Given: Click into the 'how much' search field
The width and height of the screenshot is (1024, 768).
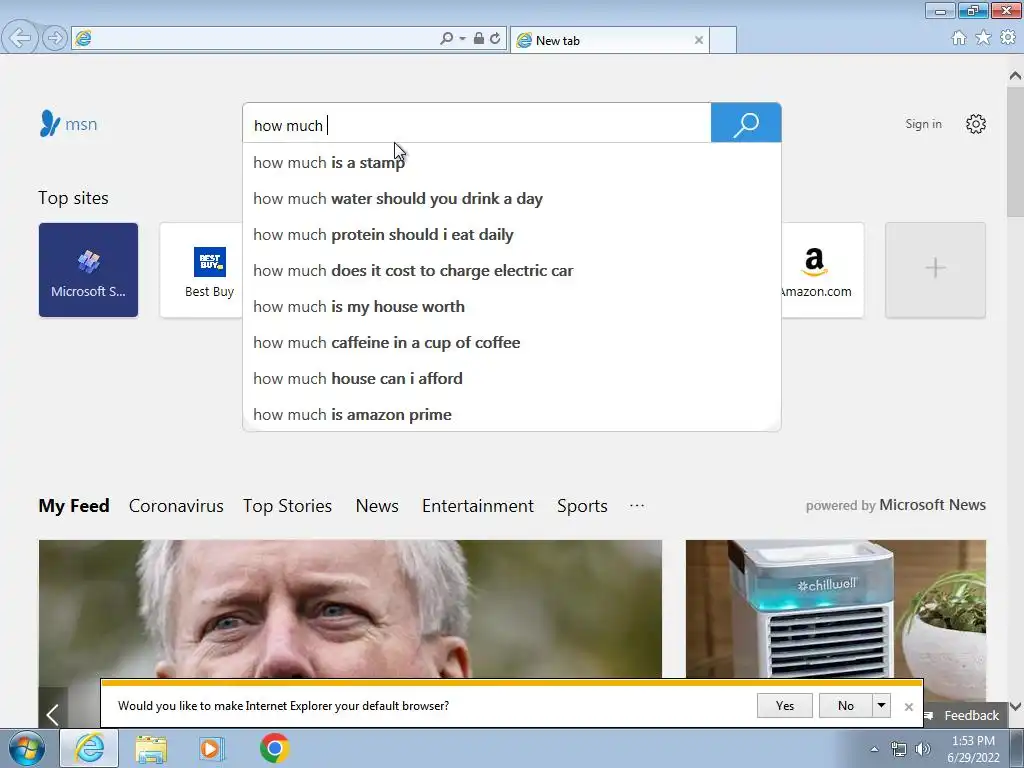Looking at the screenshot, I should [x=477, y=124].
